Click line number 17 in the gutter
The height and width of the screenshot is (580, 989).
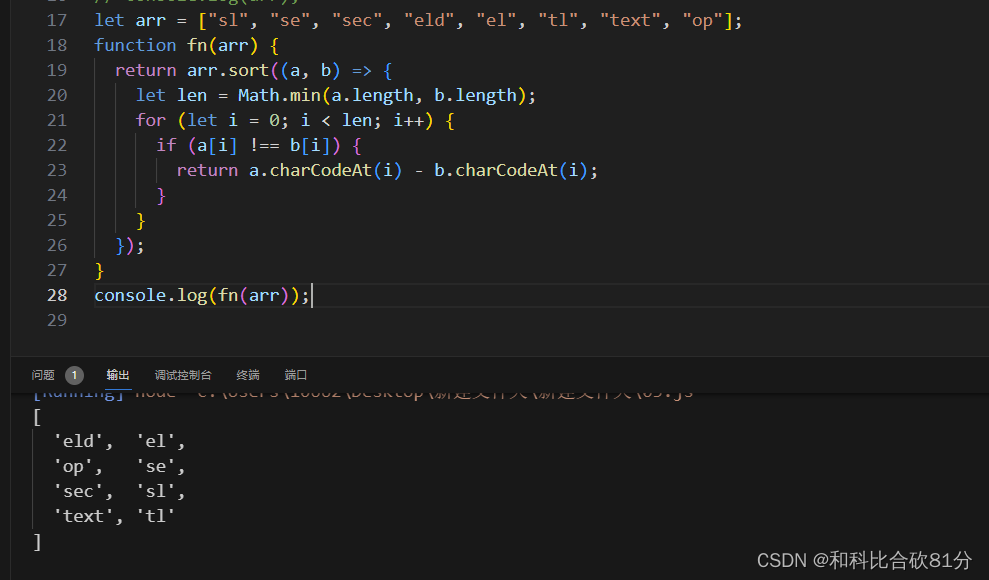(57, 19)
